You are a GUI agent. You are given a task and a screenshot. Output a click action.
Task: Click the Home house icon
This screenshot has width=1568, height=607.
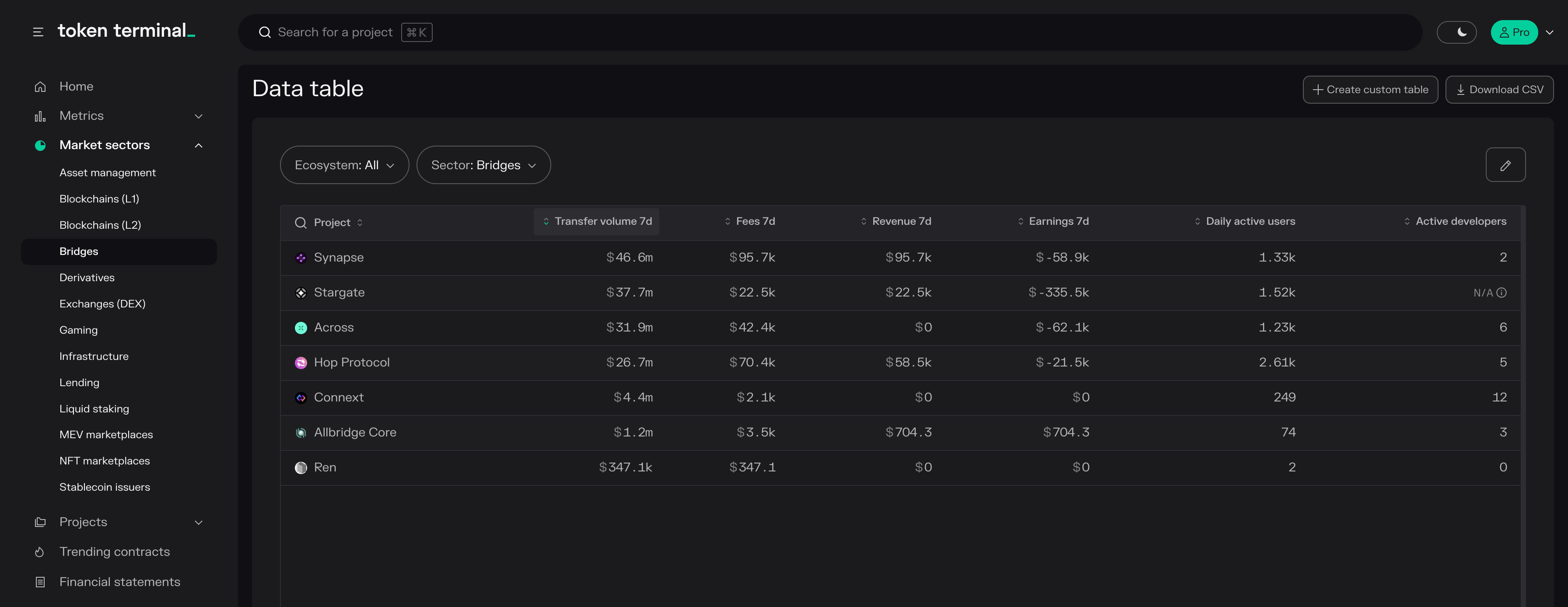point(40,86)
